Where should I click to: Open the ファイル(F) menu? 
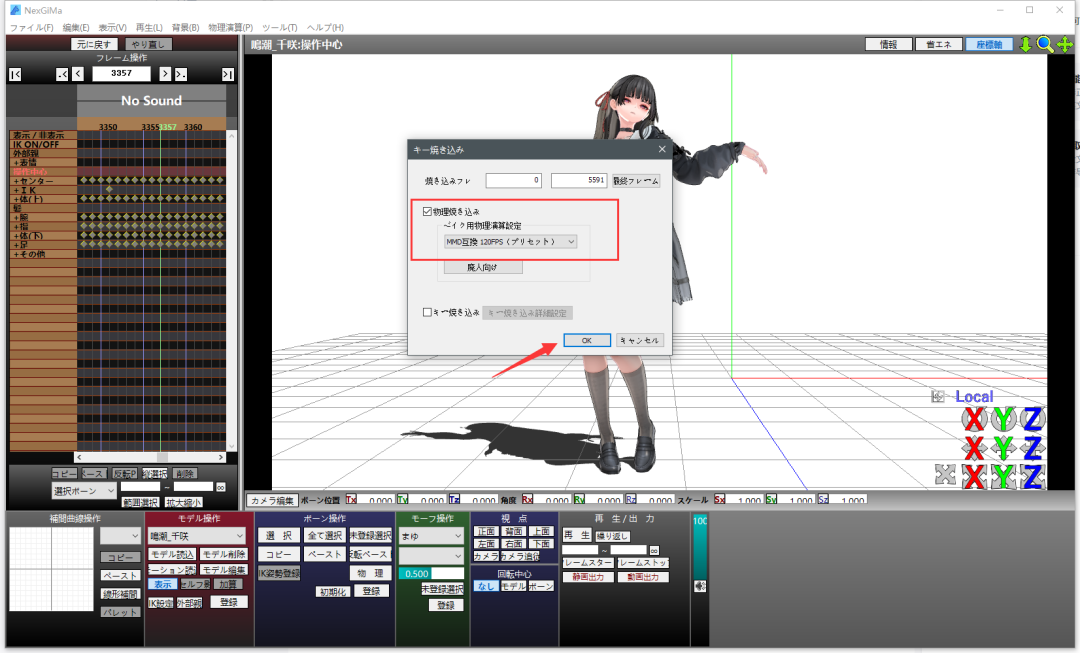(x=31, y=28)
